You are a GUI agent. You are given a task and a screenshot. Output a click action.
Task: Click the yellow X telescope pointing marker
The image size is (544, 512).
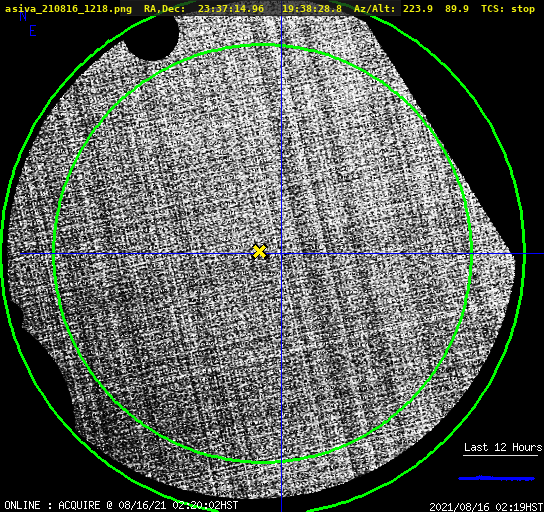tap(259, 252)
